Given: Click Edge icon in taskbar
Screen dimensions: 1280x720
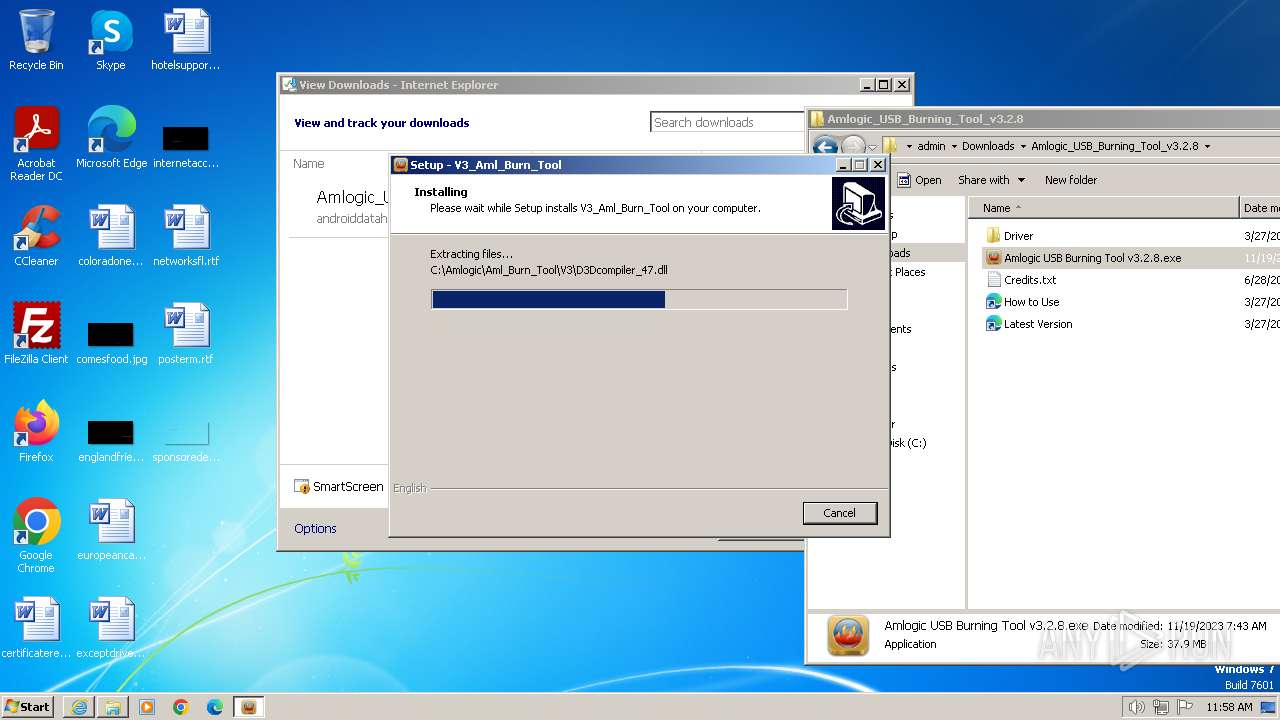Looking at the screenshot, I should [215, 707].
